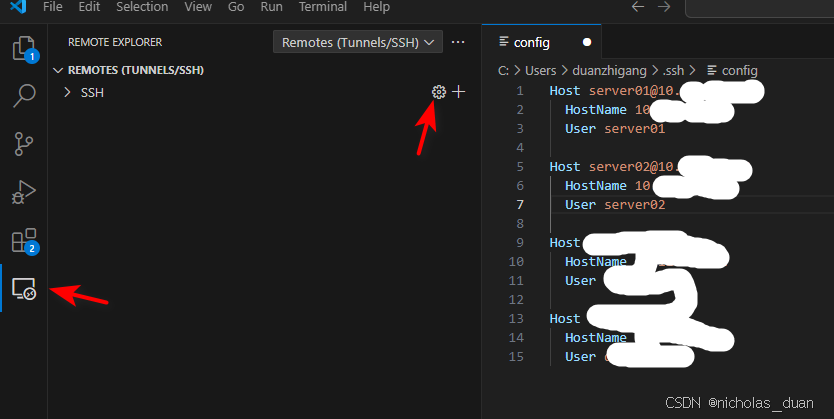Click the duanzhigang breadcrumb segment
Viewport: 834px width, 419px height.
pos(609,71)
